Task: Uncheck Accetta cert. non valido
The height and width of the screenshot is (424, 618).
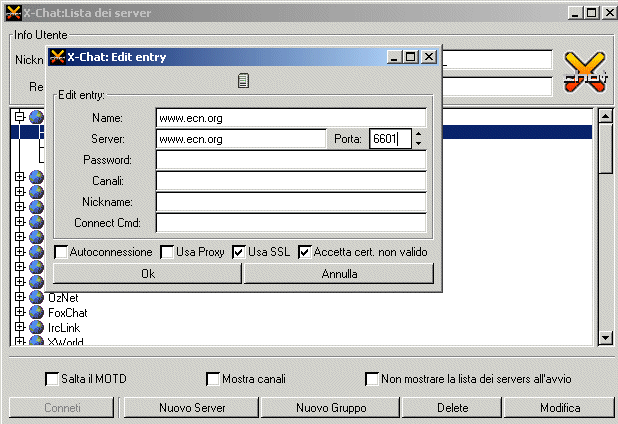Action: pos(305,252)
